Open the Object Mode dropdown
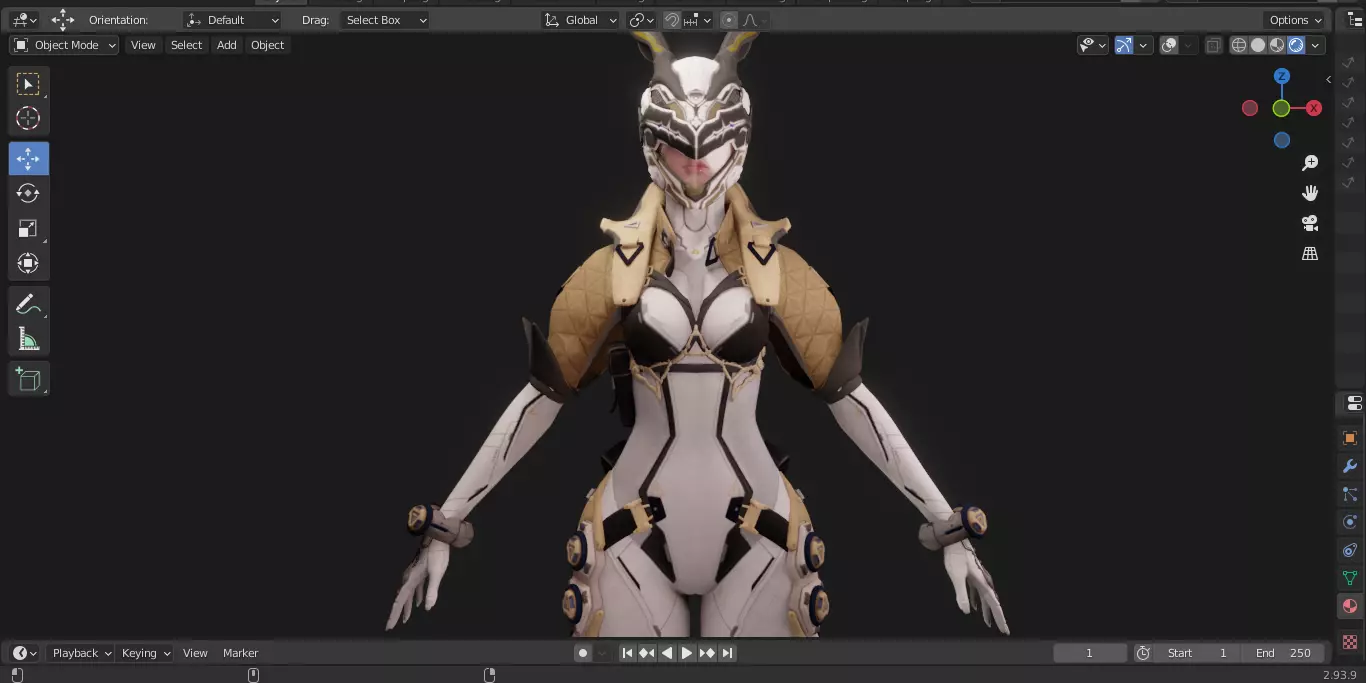 64,45
